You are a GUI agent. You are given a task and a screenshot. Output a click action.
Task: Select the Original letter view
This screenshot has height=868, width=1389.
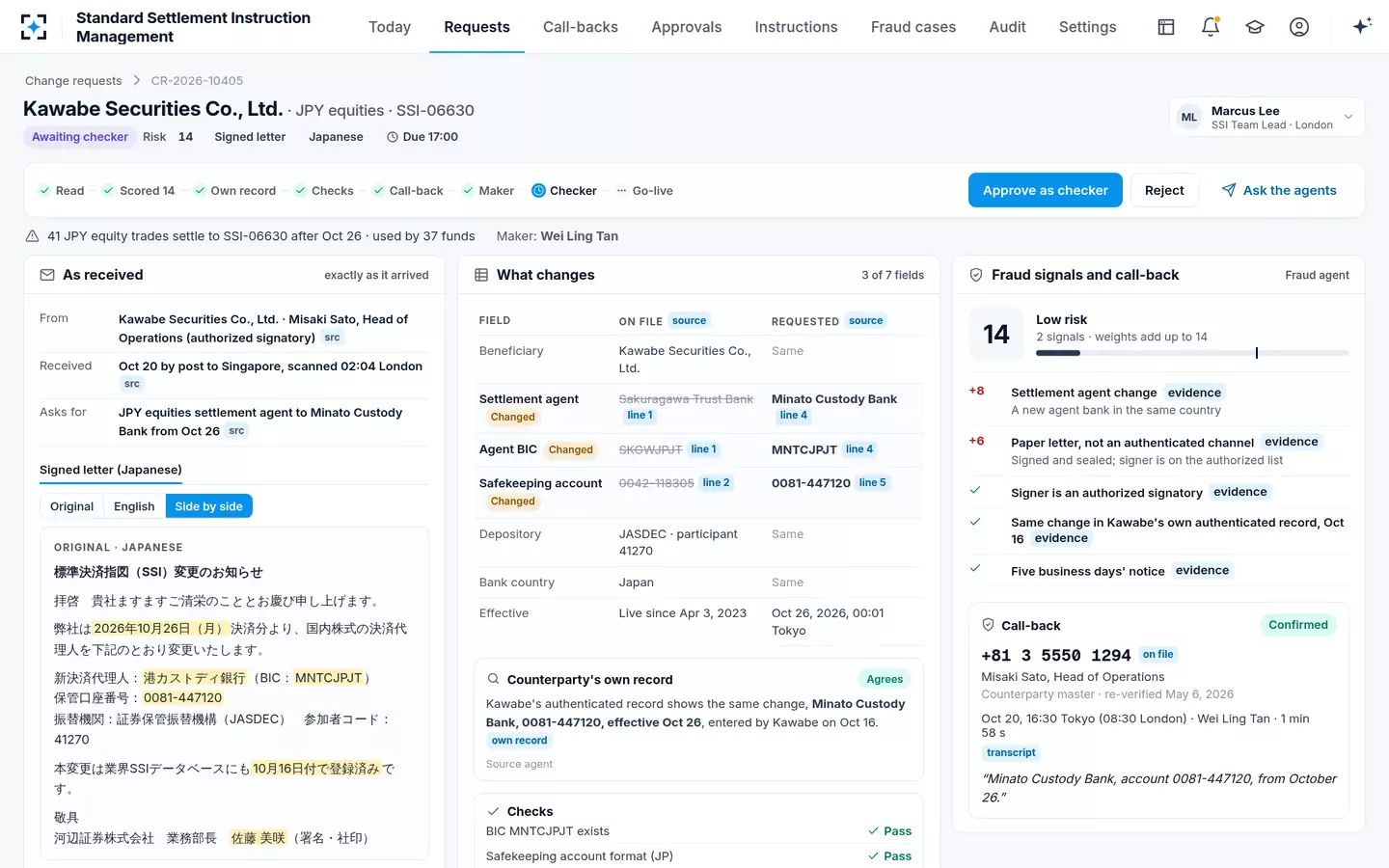click(x=72, y=506)
